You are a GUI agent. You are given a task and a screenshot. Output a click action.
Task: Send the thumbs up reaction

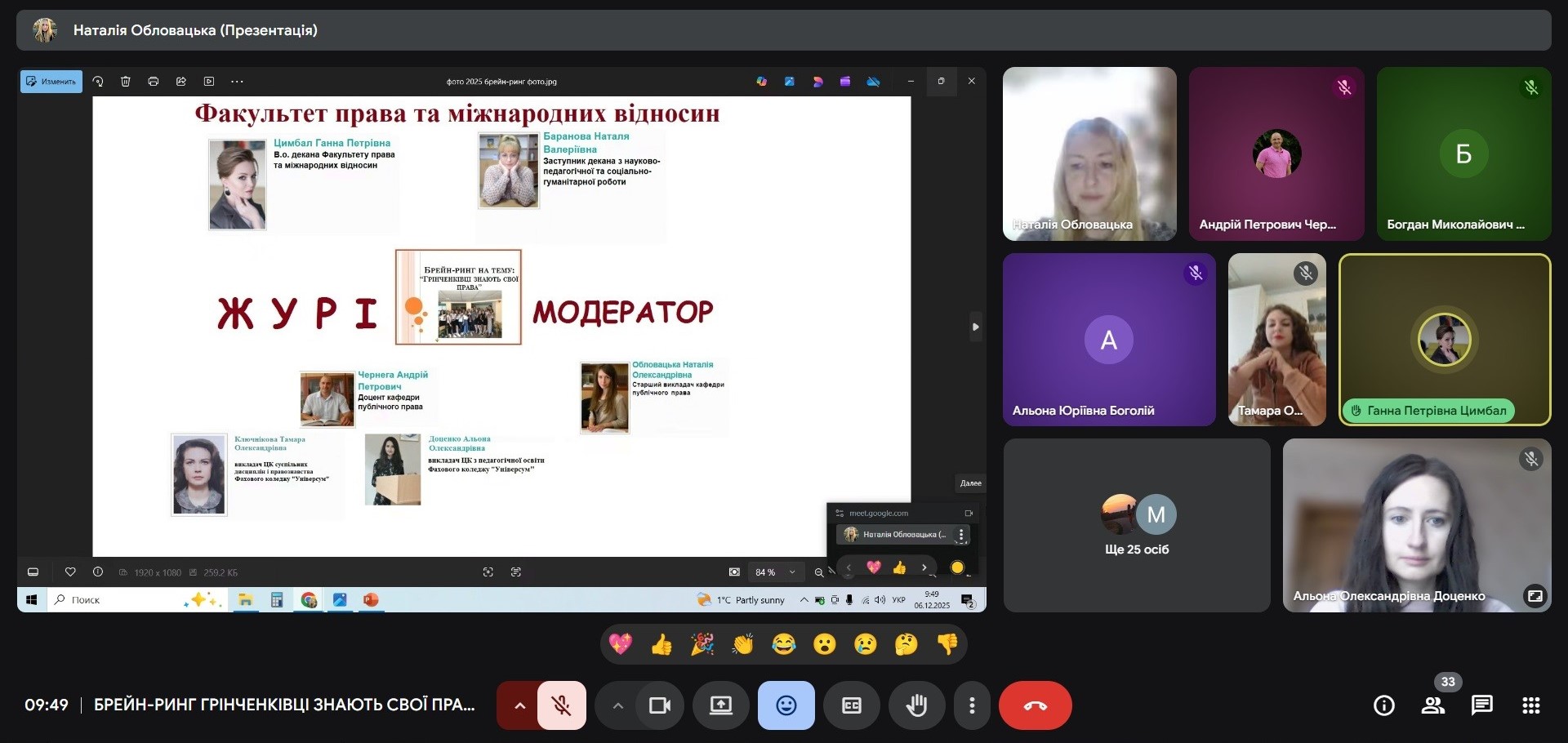tap(661, 645)
